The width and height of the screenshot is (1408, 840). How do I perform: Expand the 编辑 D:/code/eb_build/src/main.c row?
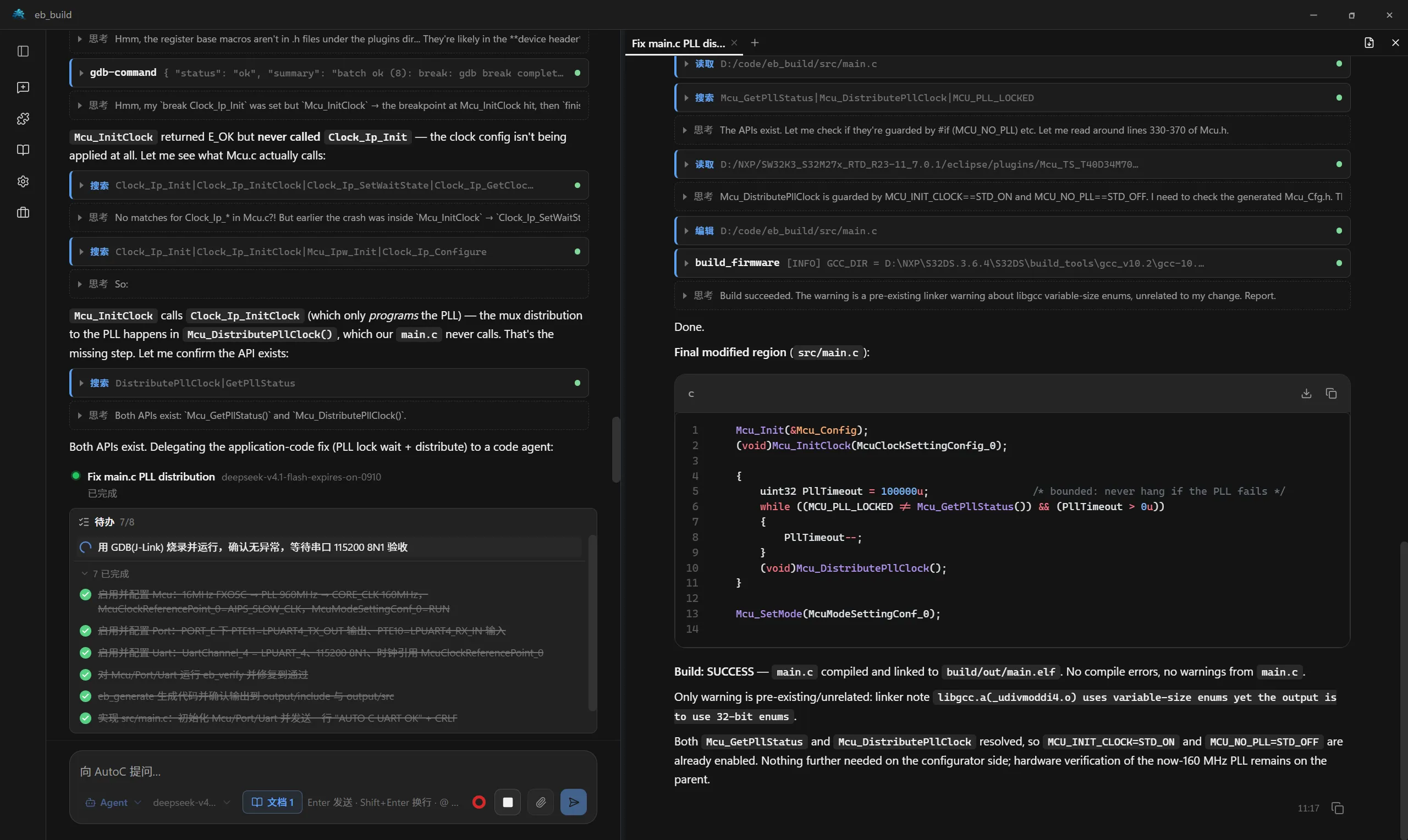pos(1012,231)
